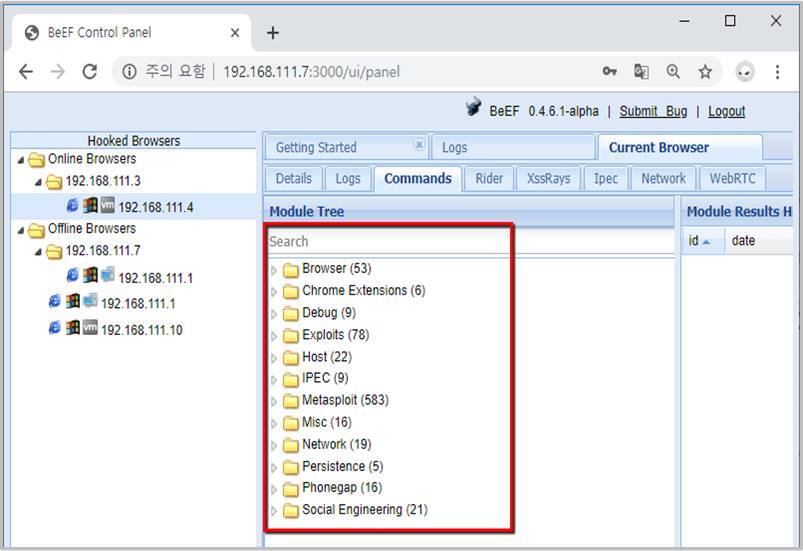Open the Network sub-tab
The height and width of the screenshot is (551, 803).
tap(663, 178)
